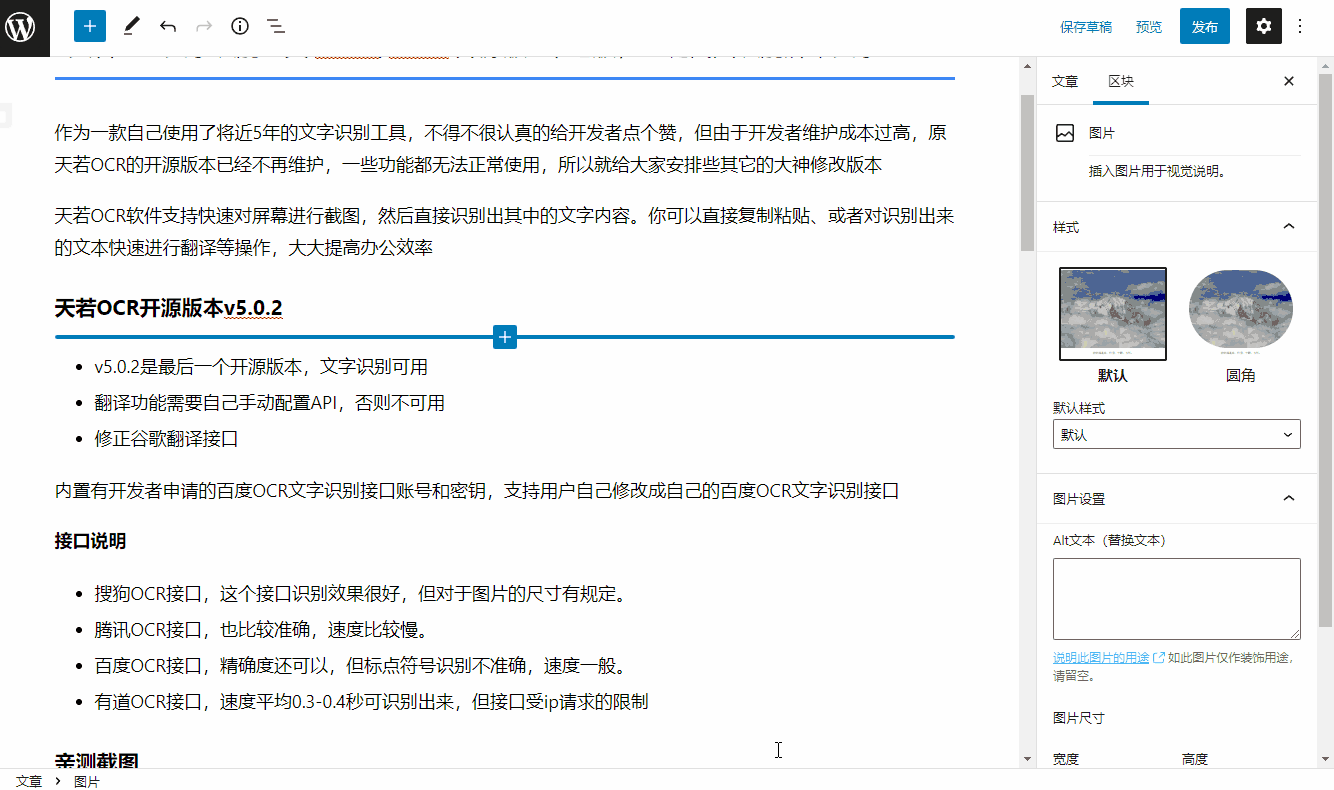Click the 预览 preview button
Screen dimensions: 1334x790
(x=1149, y=27)
